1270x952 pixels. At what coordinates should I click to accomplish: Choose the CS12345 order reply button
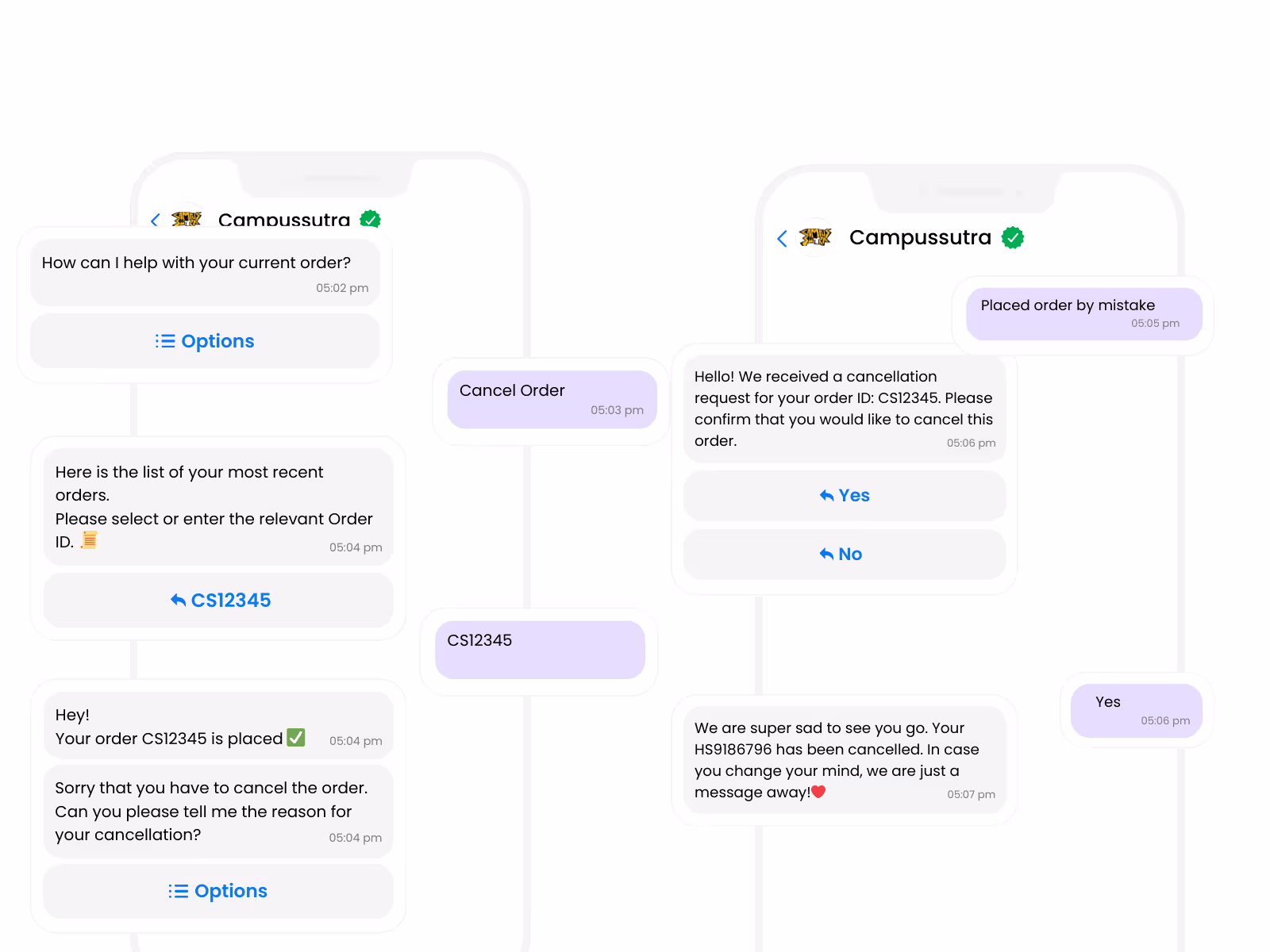218,600
